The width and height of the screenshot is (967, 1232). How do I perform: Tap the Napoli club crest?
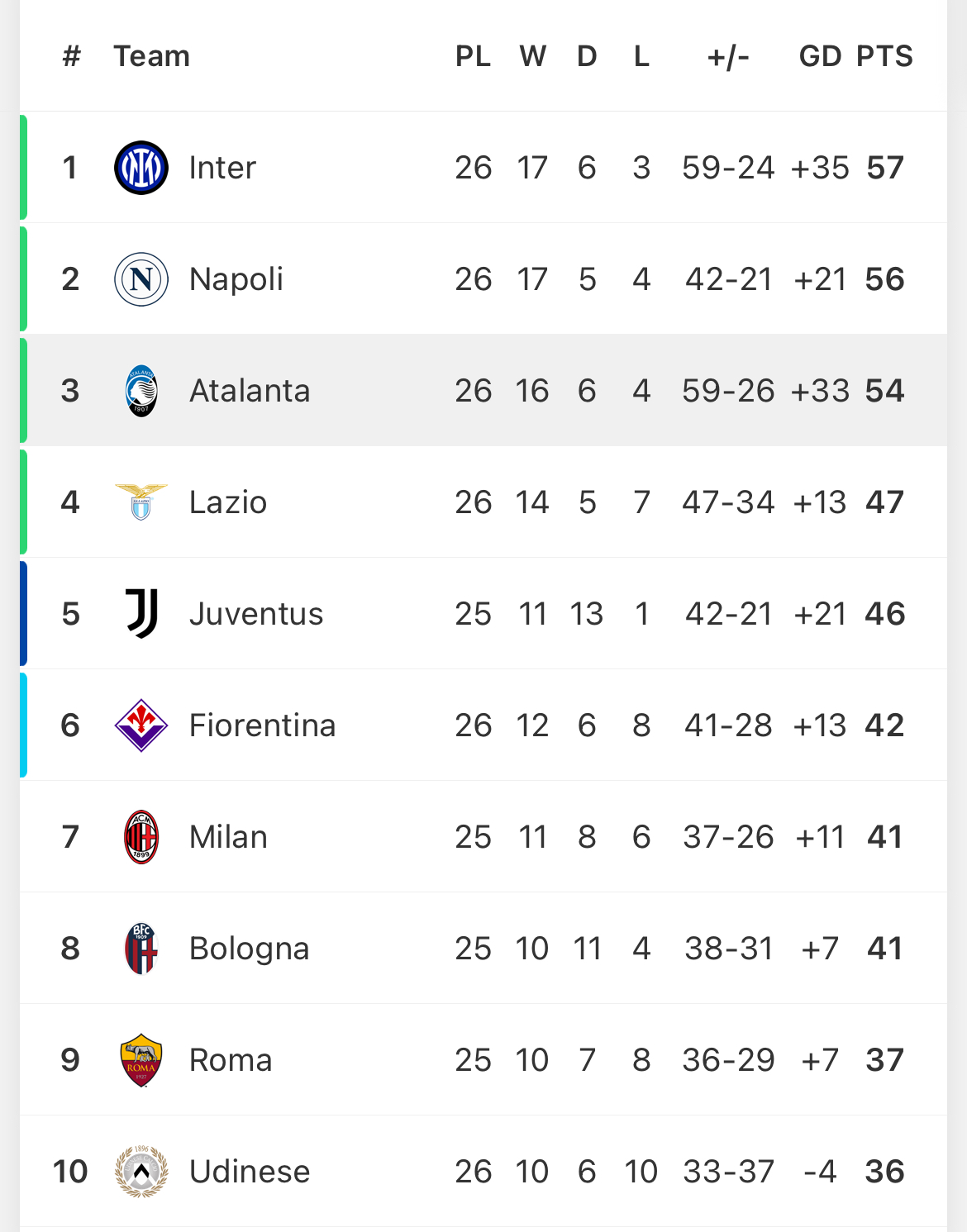point(141,279)
